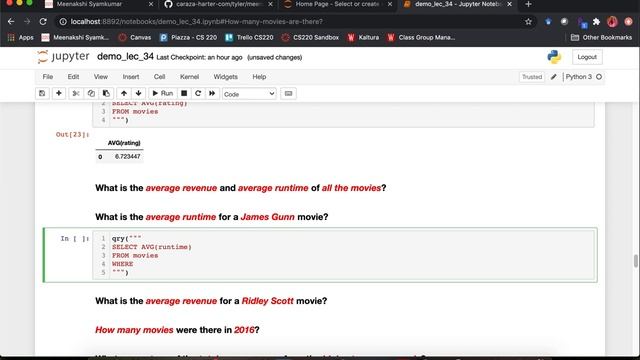640x360 pixels.
Task: Click the AVG(rating) column header
Action: coord(124,143)
